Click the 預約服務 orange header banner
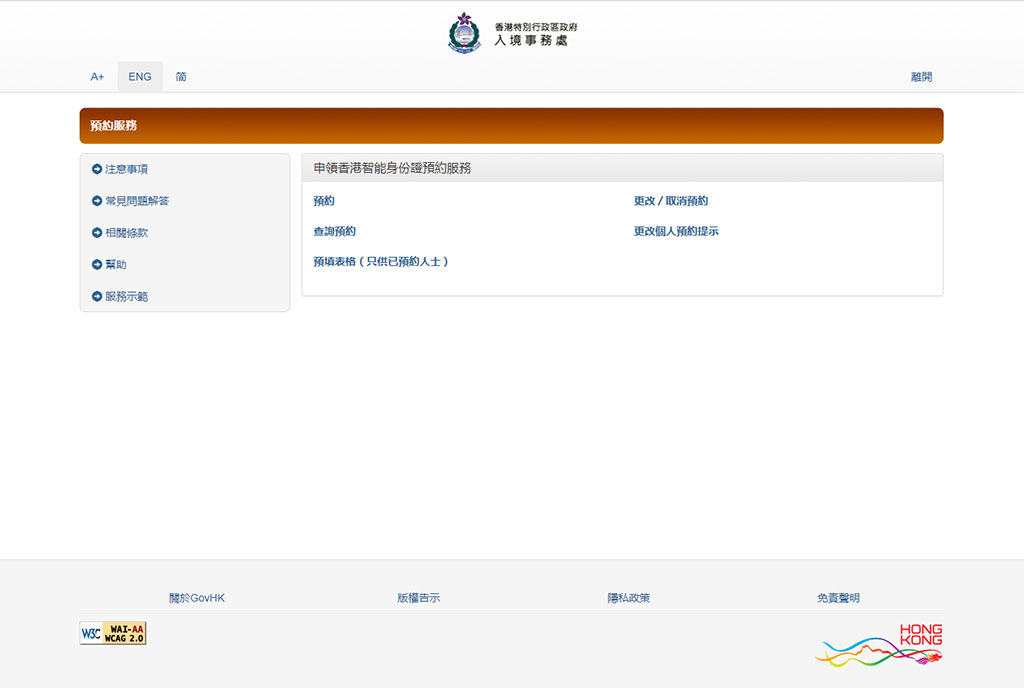 pyautogui.click(x=511, y=125)
